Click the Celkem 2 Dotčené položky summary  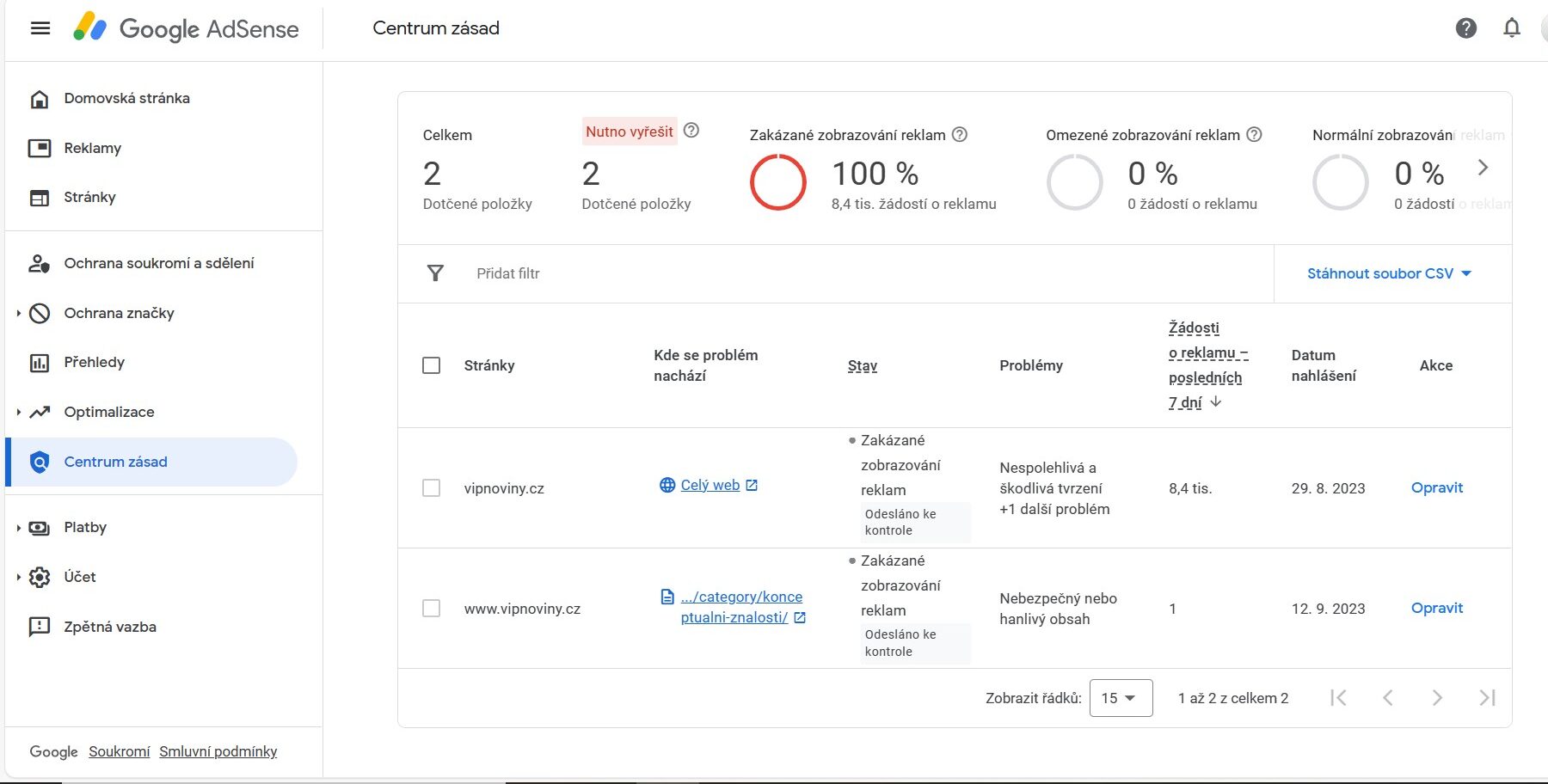click(477, 170)
